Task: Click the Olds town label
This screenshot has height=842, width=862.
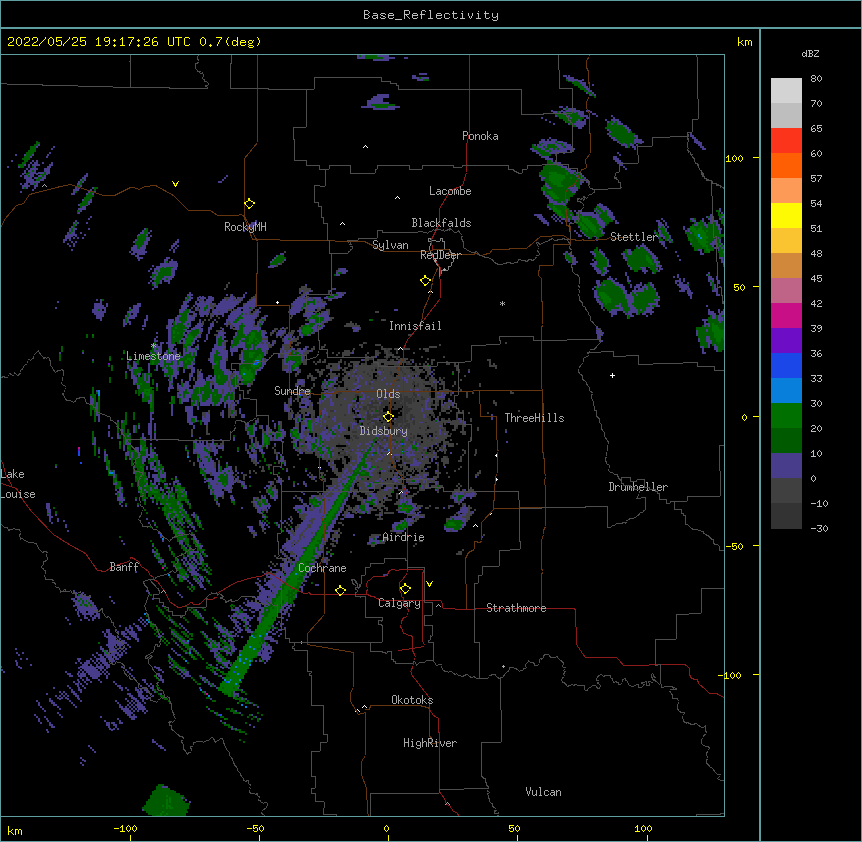Action: (388, 394)
